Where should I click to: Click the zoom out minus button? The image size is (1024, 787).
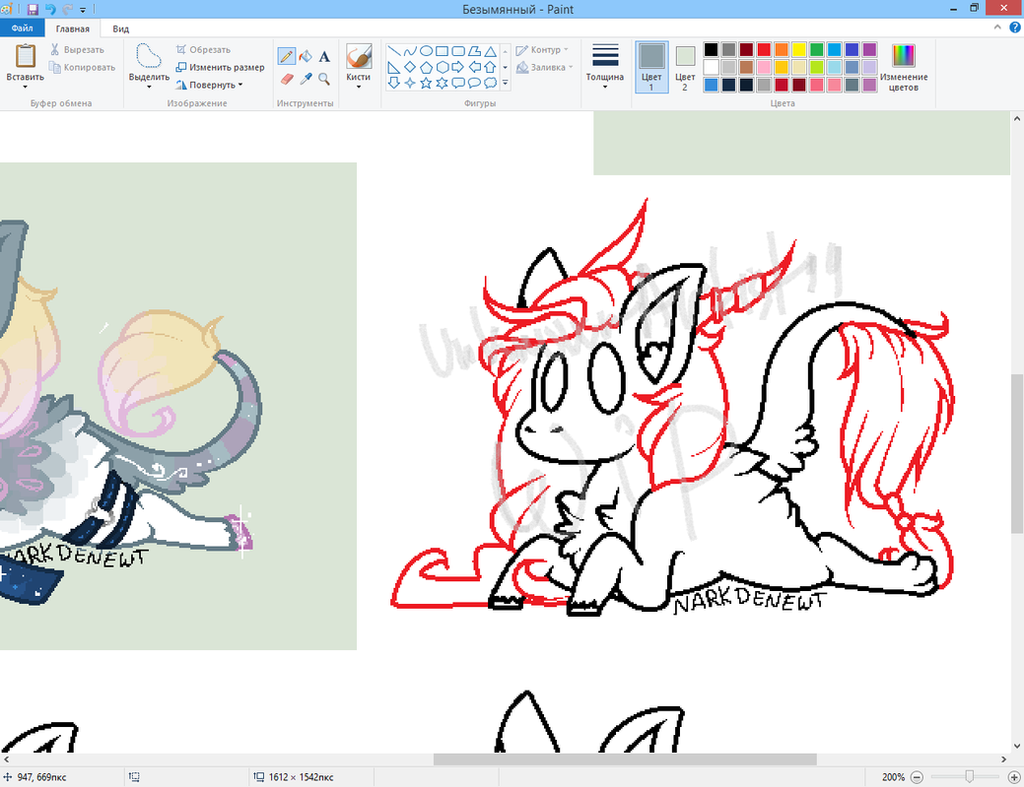tap(917, 777)
